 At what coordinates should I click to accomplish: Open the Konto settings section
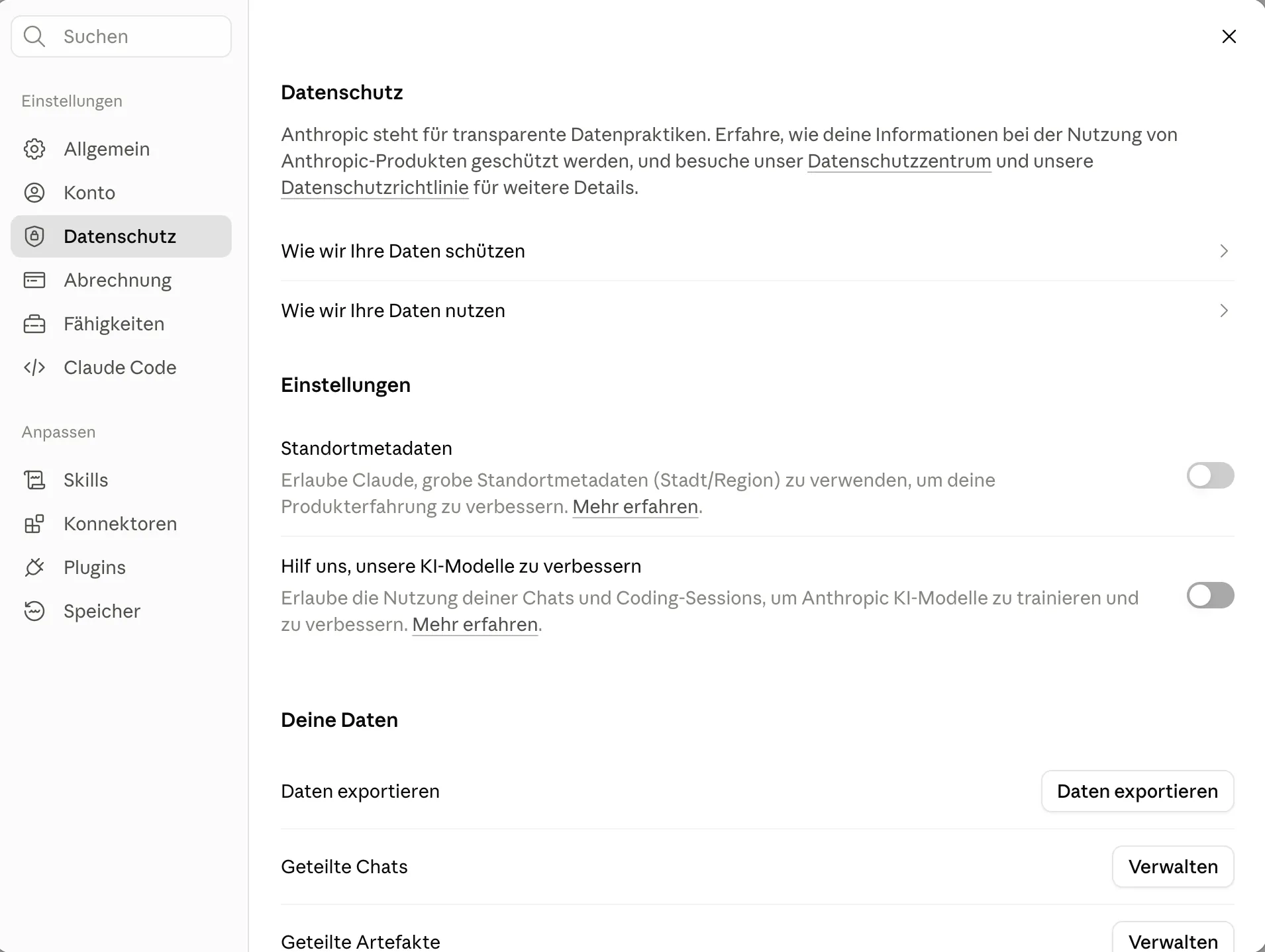(121, 193)
